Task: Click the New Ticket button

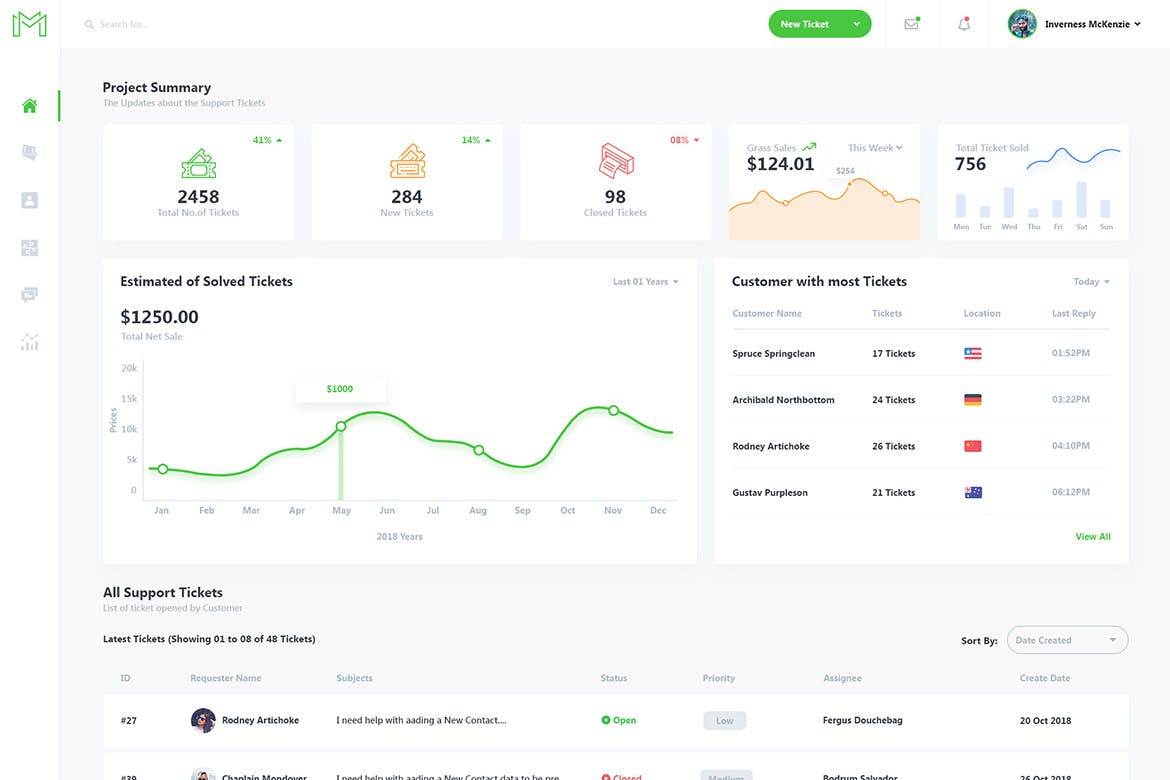Action: point(805,24)
